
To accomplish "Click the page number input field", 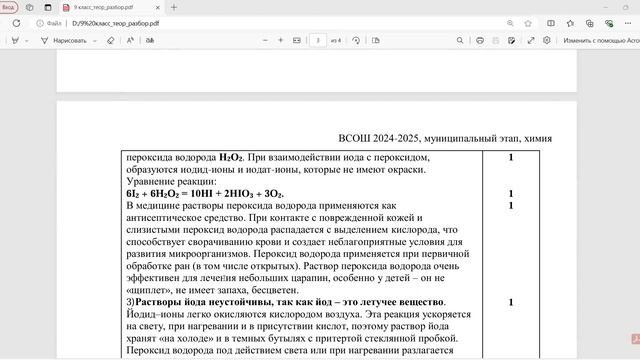I will pyautogui.click(x=318, y=40).
